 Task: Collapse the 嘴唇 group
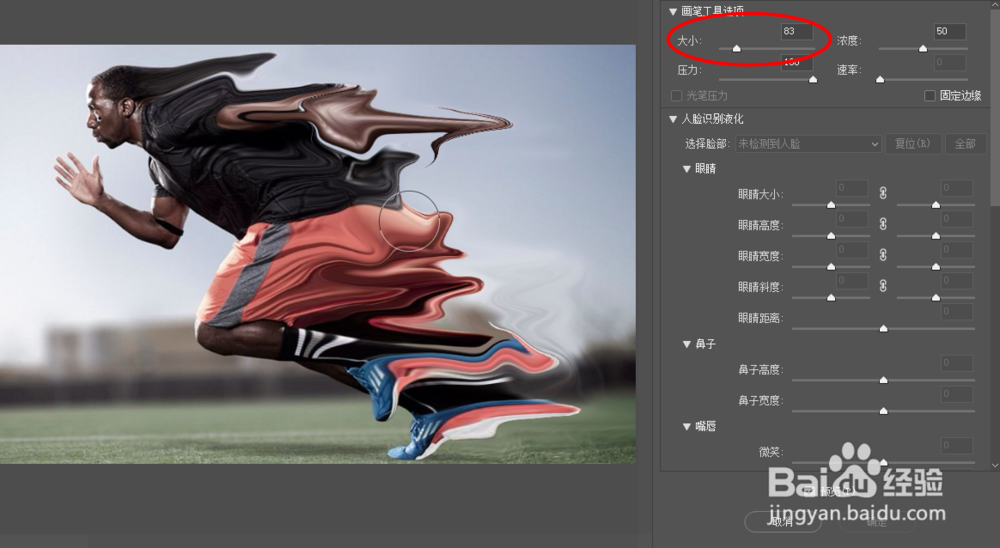point(687,427)
